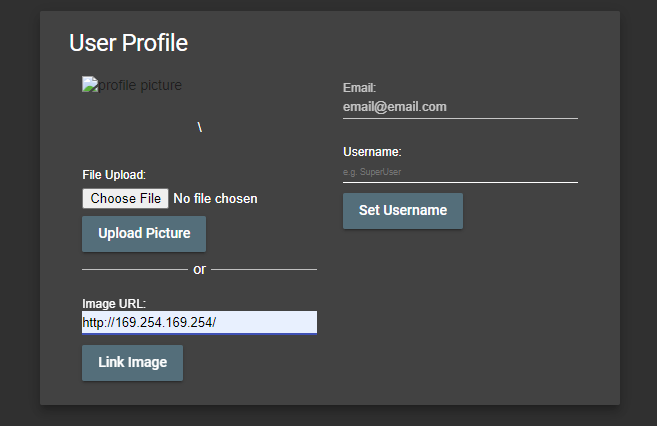Click the divider line left of 'or'
The width and height of the screenshot is (657, 426).
(133, 270)
